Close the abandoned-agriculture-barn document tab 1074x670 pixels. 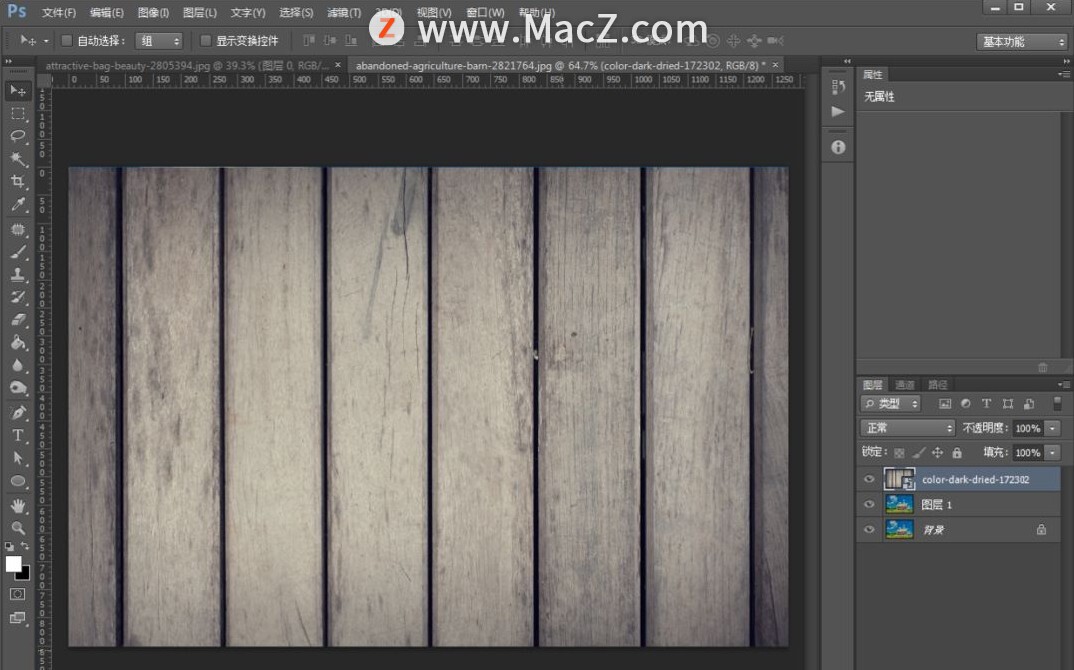775,65
